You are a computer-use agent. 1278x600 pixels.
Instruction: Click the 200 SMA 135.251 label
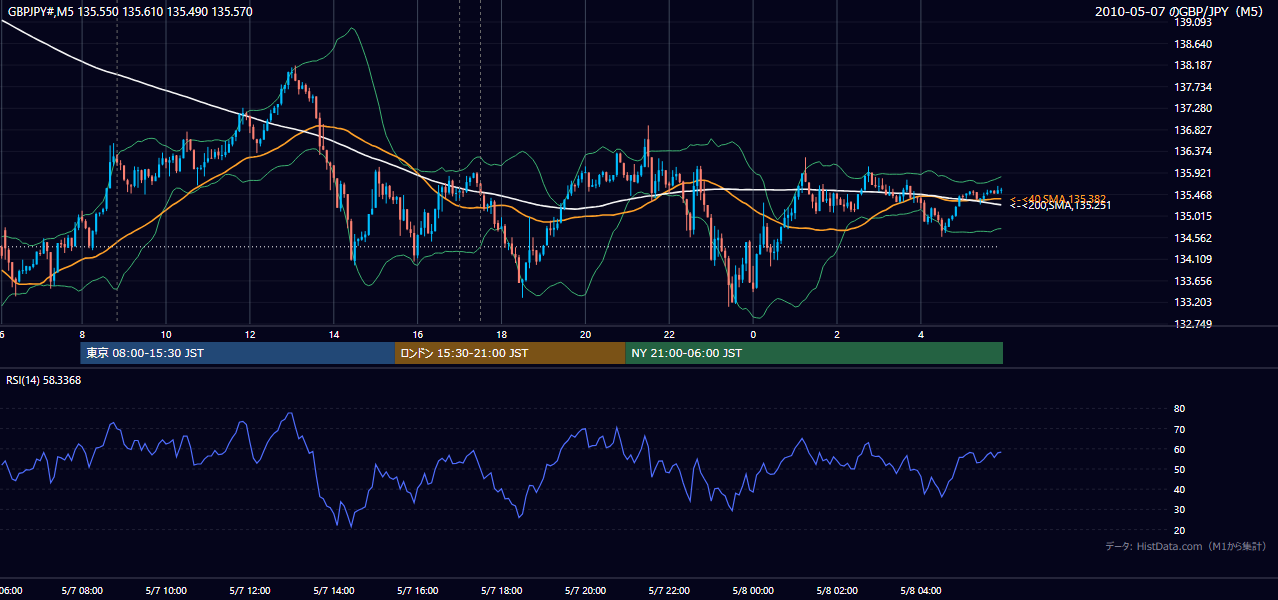(x=1060, y=206)
